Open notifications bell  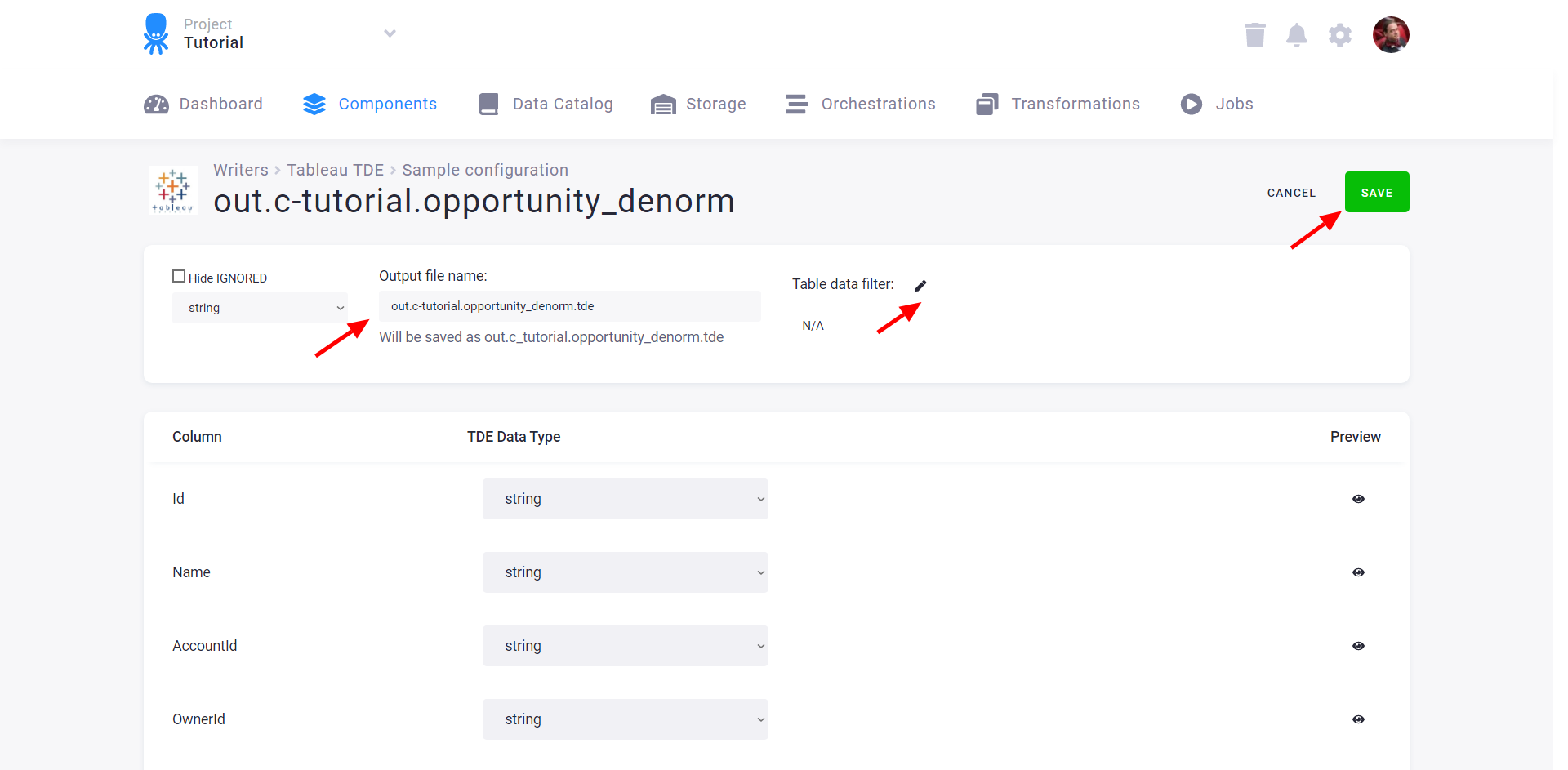tap(1297, 35)
